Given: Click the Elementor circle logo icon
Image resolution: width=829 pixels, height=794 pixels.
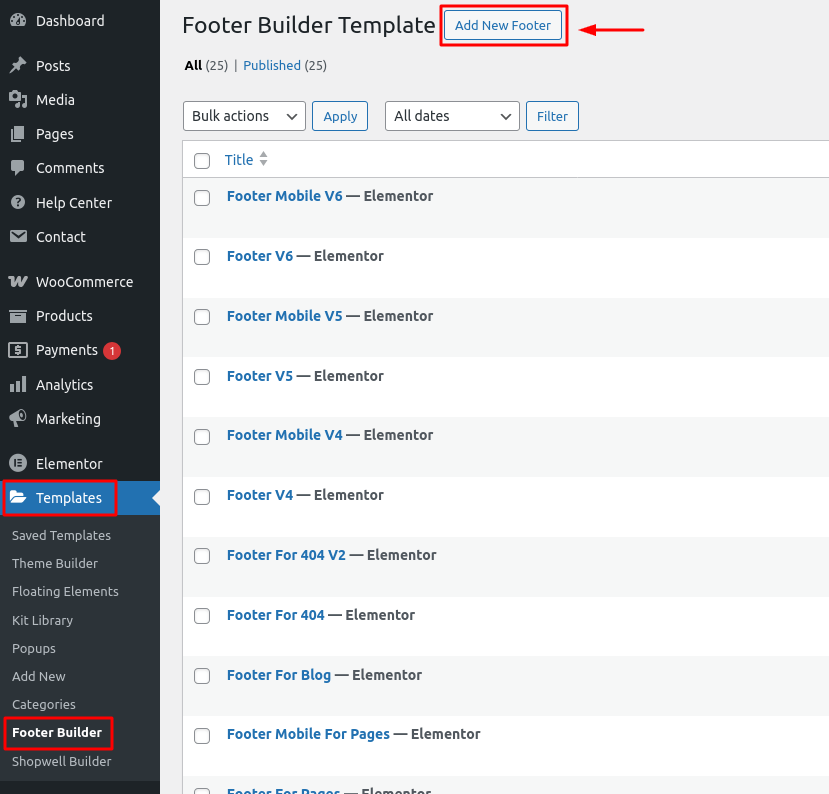Looking at the screenshot, I should [x=18, y=464].
